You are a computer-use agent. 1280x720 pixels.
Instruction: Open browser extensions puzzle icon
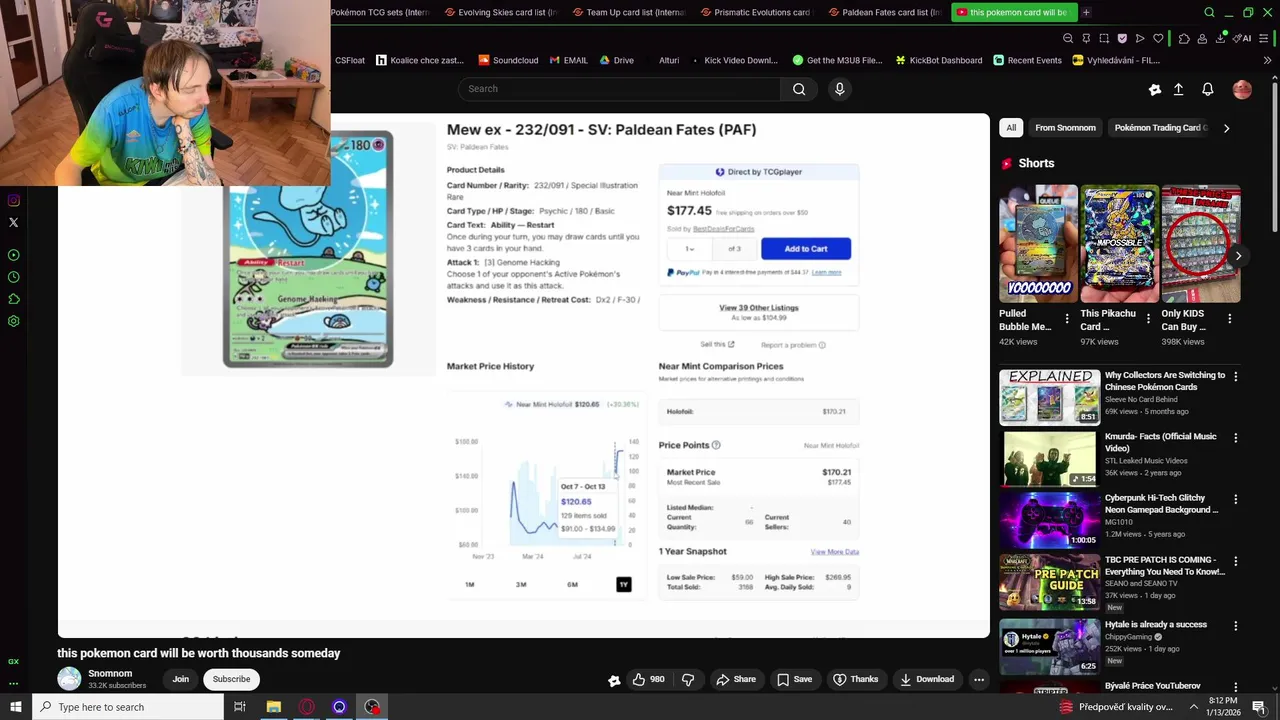pos(1184,38)
